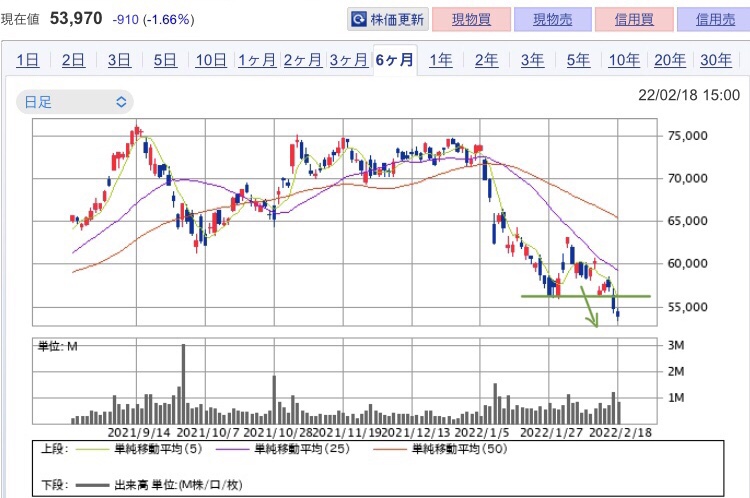Click the 75,000 price axis label
Screen dimensions: 750x498
pos(687,136)
